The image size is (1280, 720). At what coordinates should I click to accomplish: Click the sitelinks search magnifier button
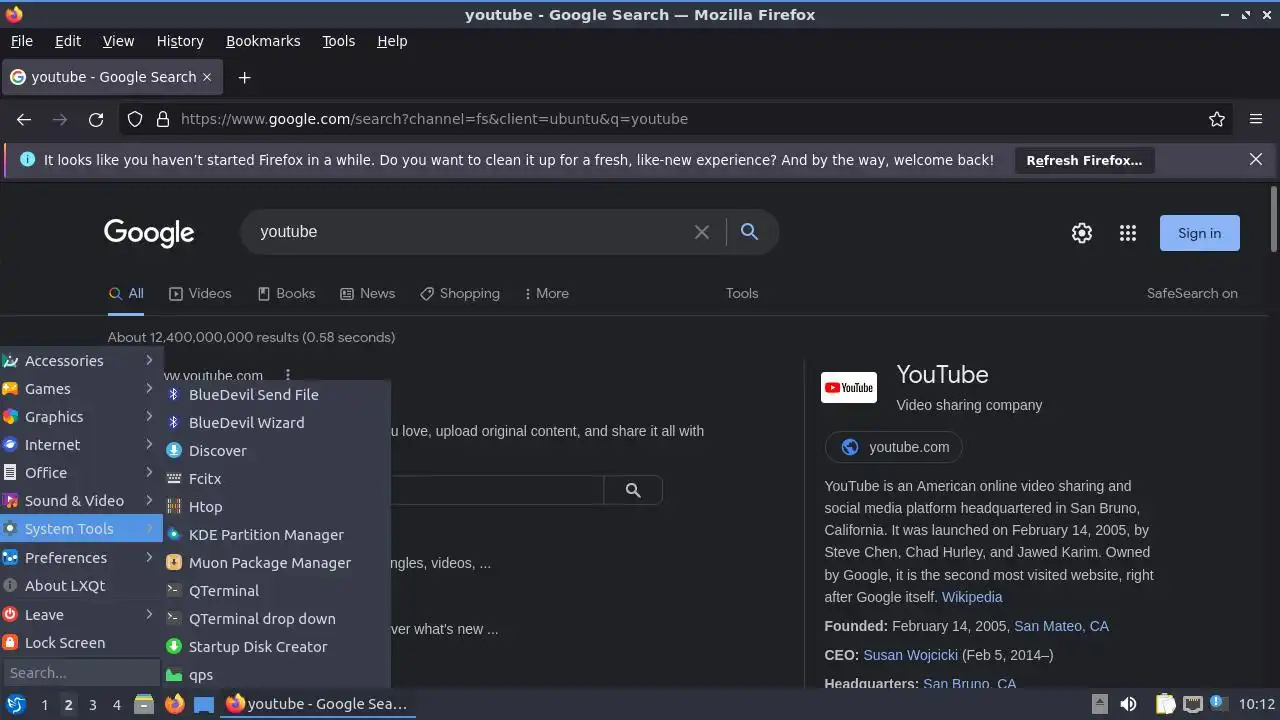633,490
